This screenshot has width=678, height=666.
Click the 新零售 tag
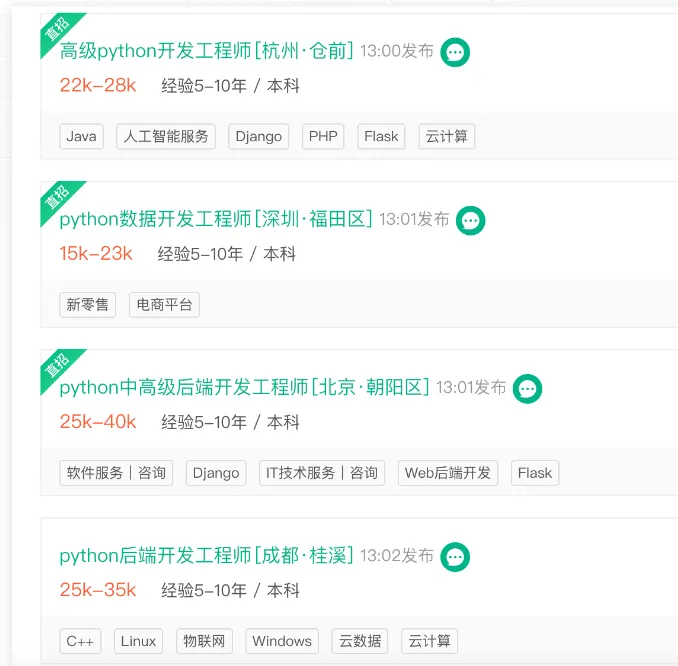[87, 305]
